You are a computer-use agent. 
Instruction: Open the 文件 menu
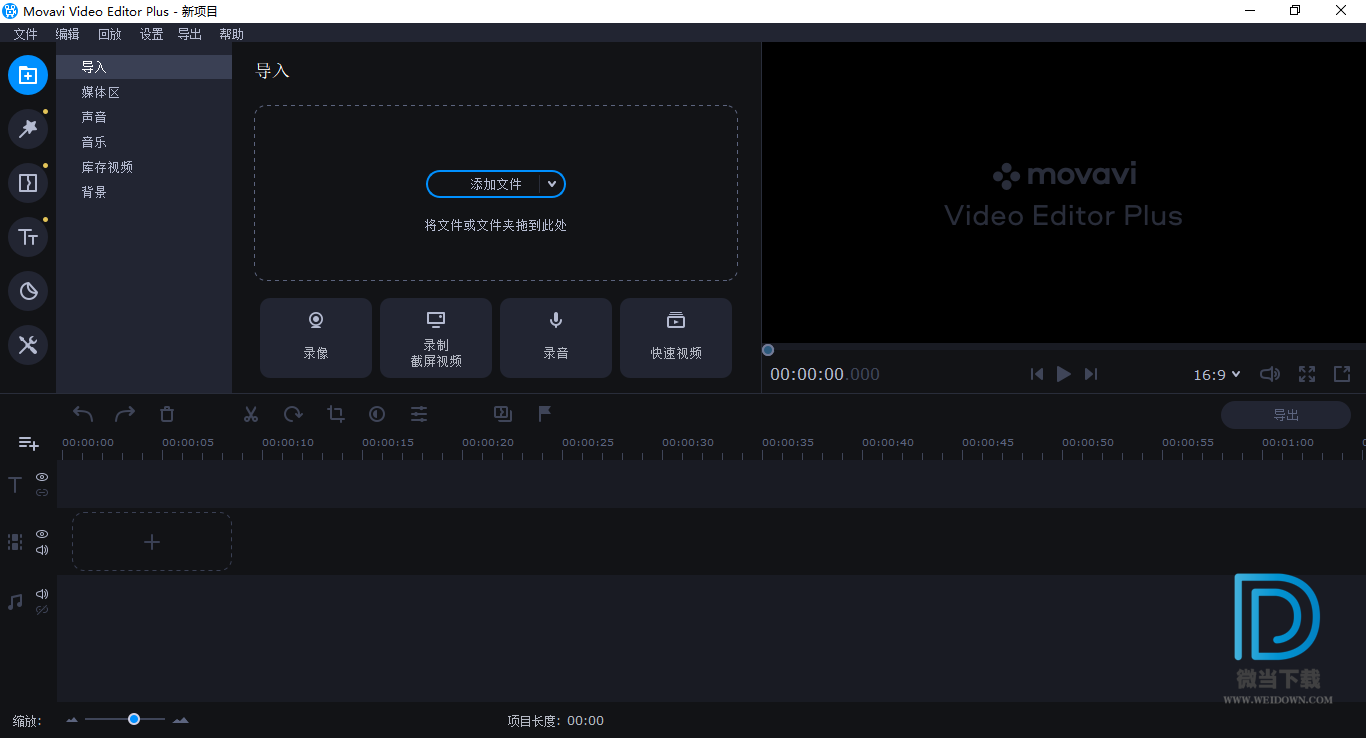[25, 34]
